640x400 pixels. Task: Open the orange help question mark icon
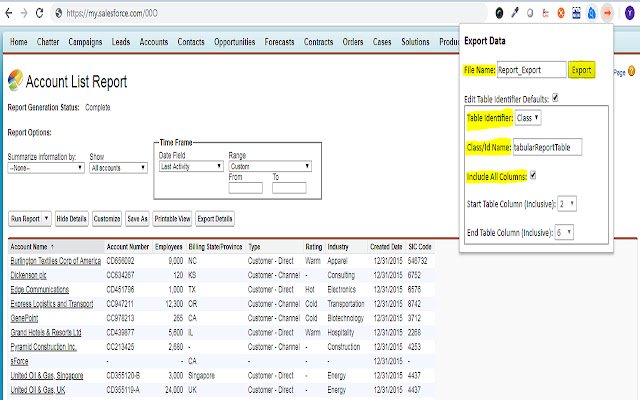[x=631, y=71]
